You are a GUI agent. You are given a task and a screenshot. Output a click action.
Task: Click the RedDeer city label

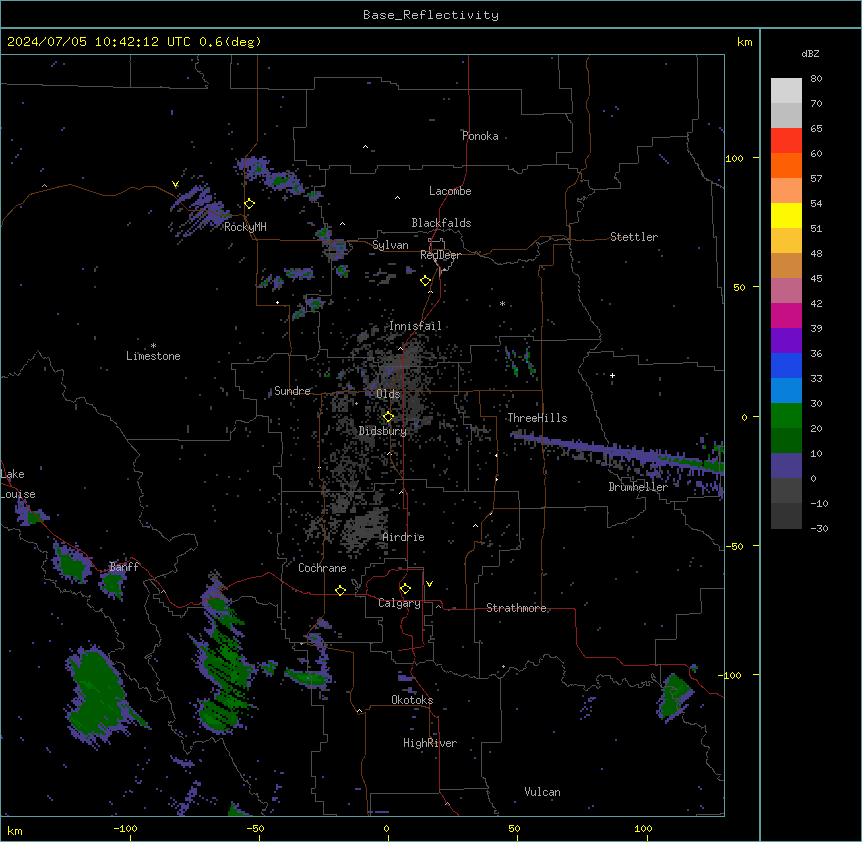click(440, 255)
